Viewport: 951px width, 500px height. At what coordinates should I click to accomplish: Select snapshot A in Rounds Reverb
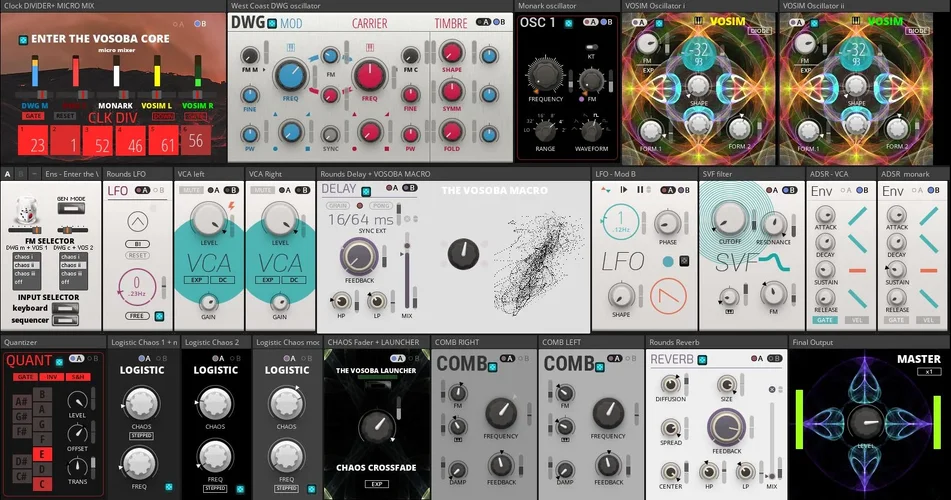(755, 359)
